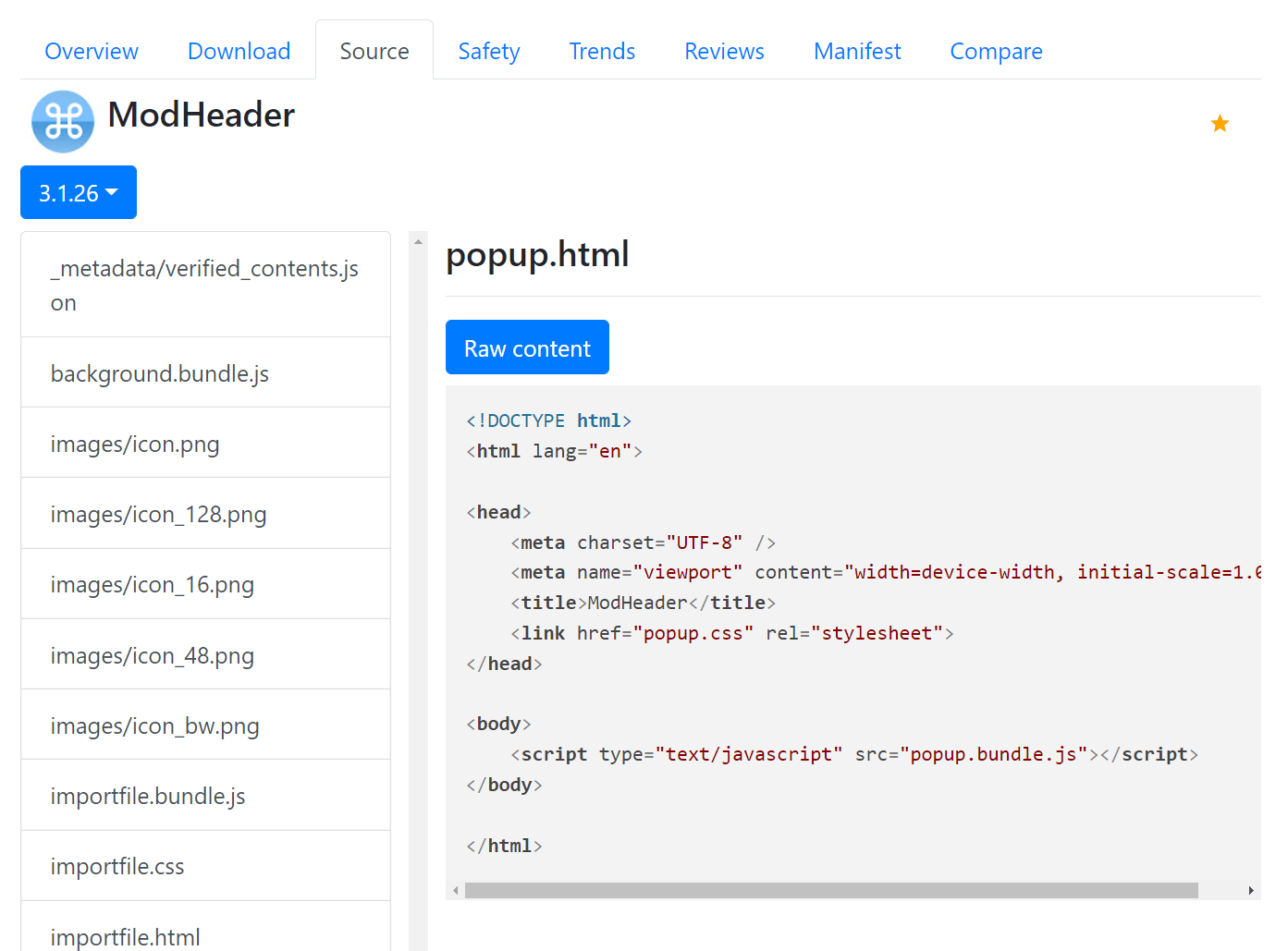The image size is (1288, 951).
Task: Click the code horizontal scrollbar thumb
Action: click(x=831, y=890)
